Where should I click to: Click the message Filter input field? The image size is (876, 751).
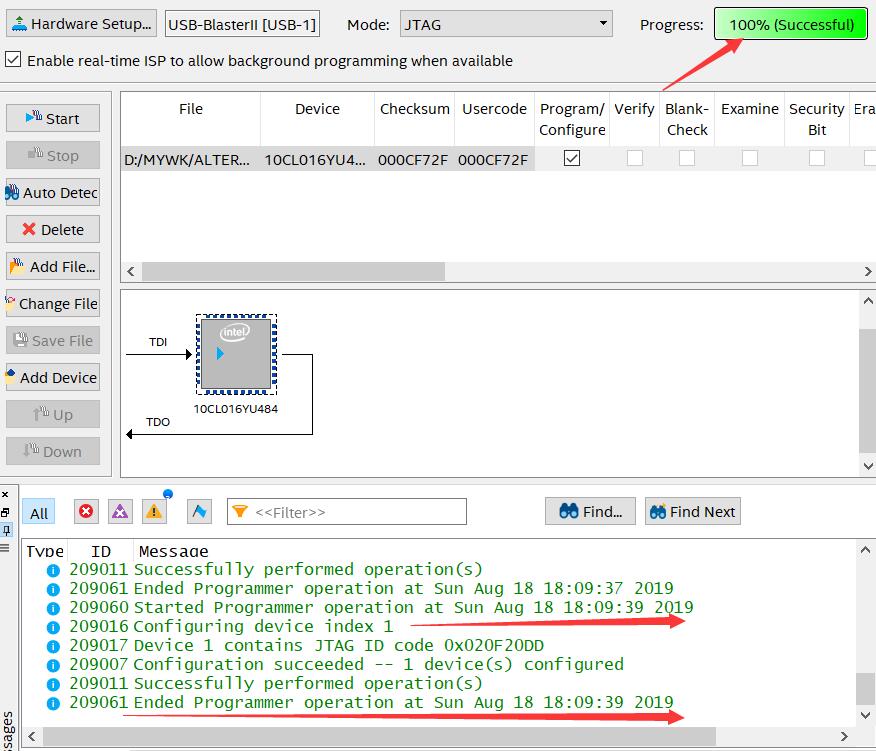pyautogui.click(x=347, y=512)
